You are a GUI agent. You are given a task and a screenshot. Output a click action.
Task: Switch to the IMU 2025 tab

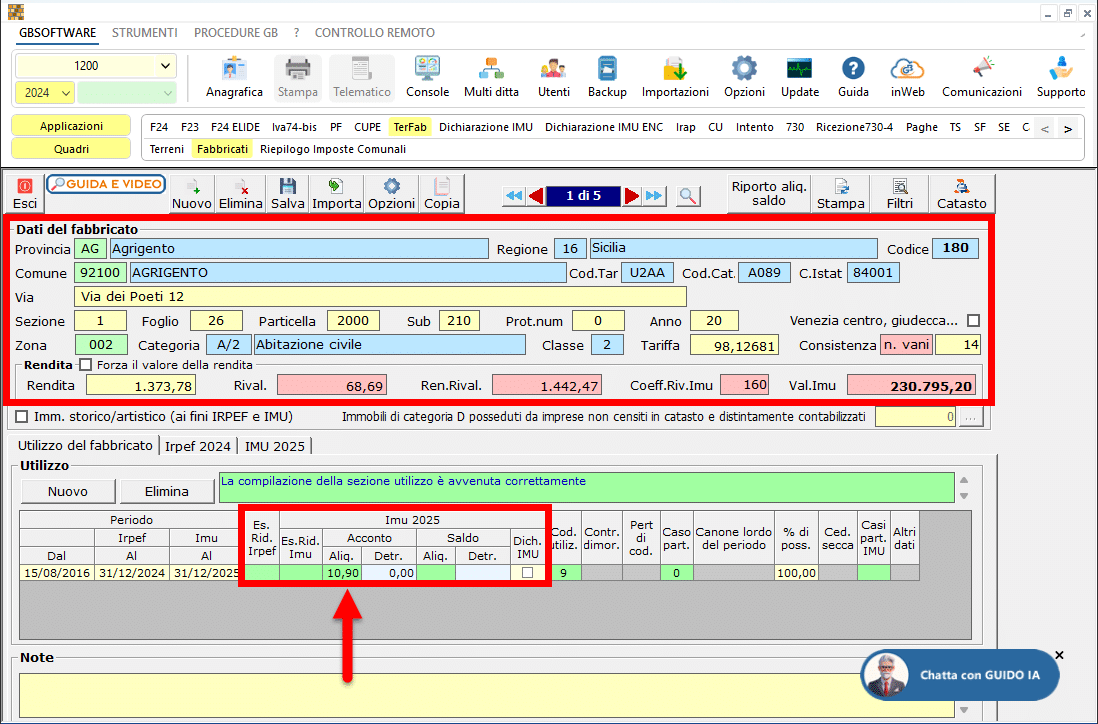(274, 446)
